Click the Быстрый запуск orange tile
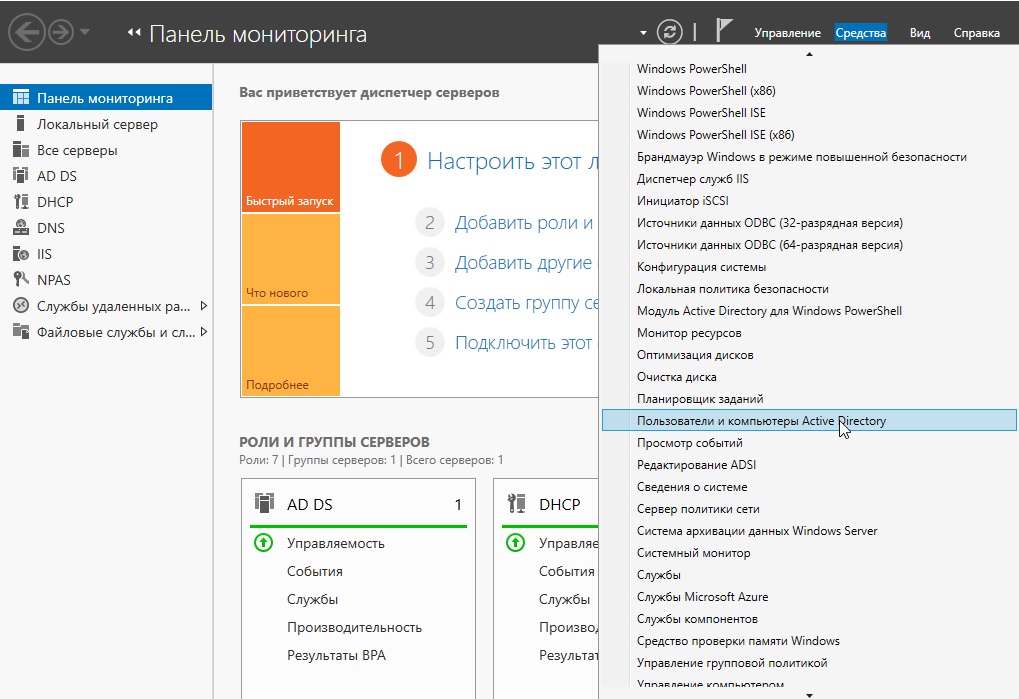The width and height of the screenshot is (1019, 699). tap(290, 167)
